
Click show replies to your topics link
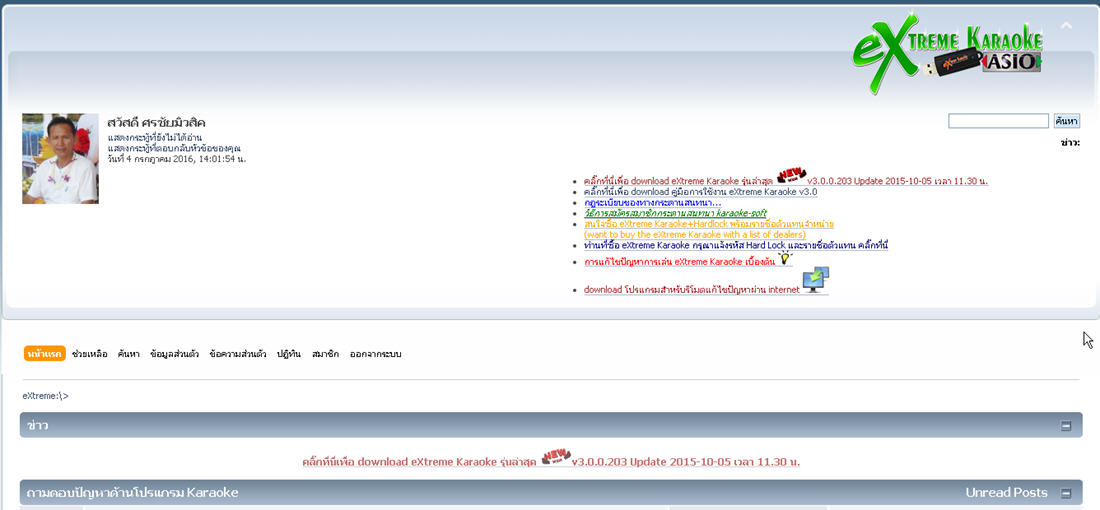[174, 149]
